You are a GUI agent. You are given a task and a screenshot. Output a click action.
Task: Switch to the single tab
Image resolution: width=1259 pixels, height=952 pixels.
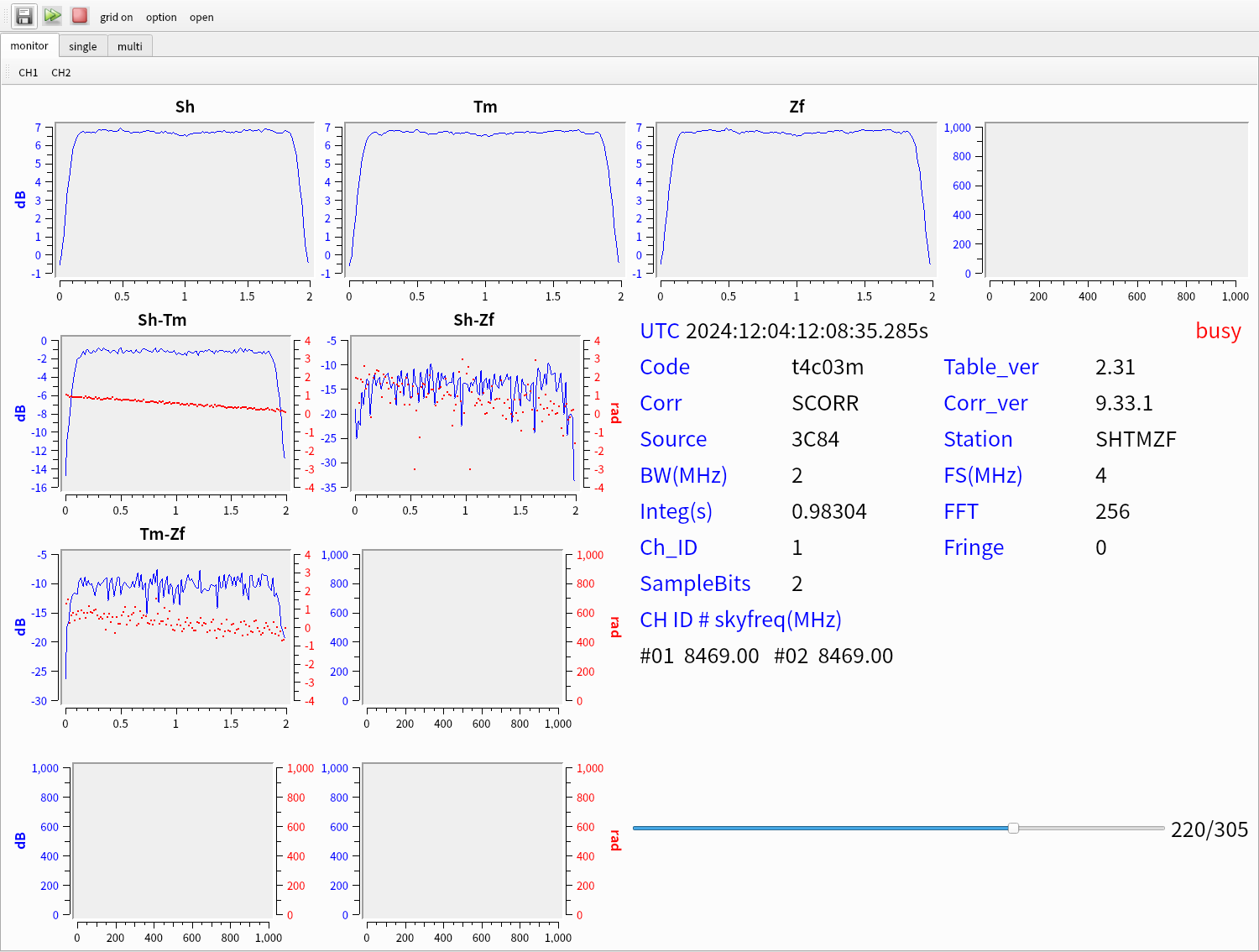[82, 46]
